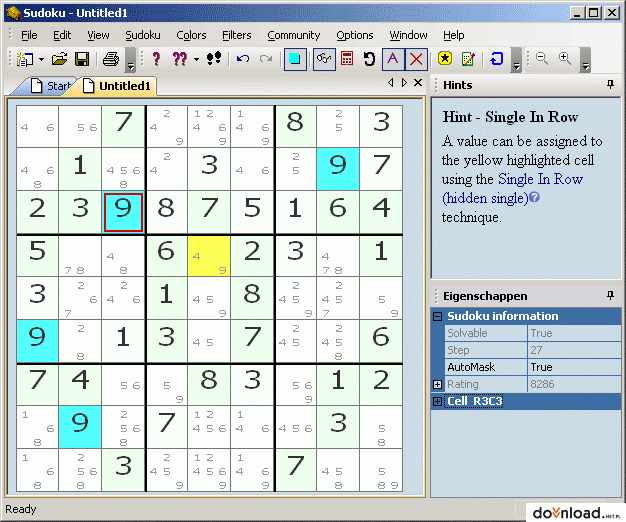Viewport: 626px width, 522px height.
Task: Click the edit grid pencil icon
Action: (x=468, y=59)
